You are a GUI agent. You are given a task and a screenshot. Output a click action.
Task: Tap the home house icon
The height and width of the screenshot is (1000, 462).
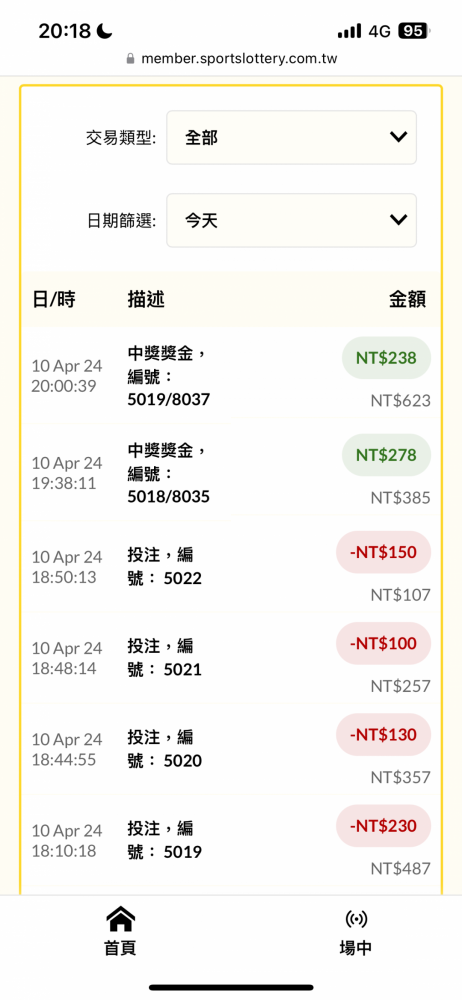[121, 919]
